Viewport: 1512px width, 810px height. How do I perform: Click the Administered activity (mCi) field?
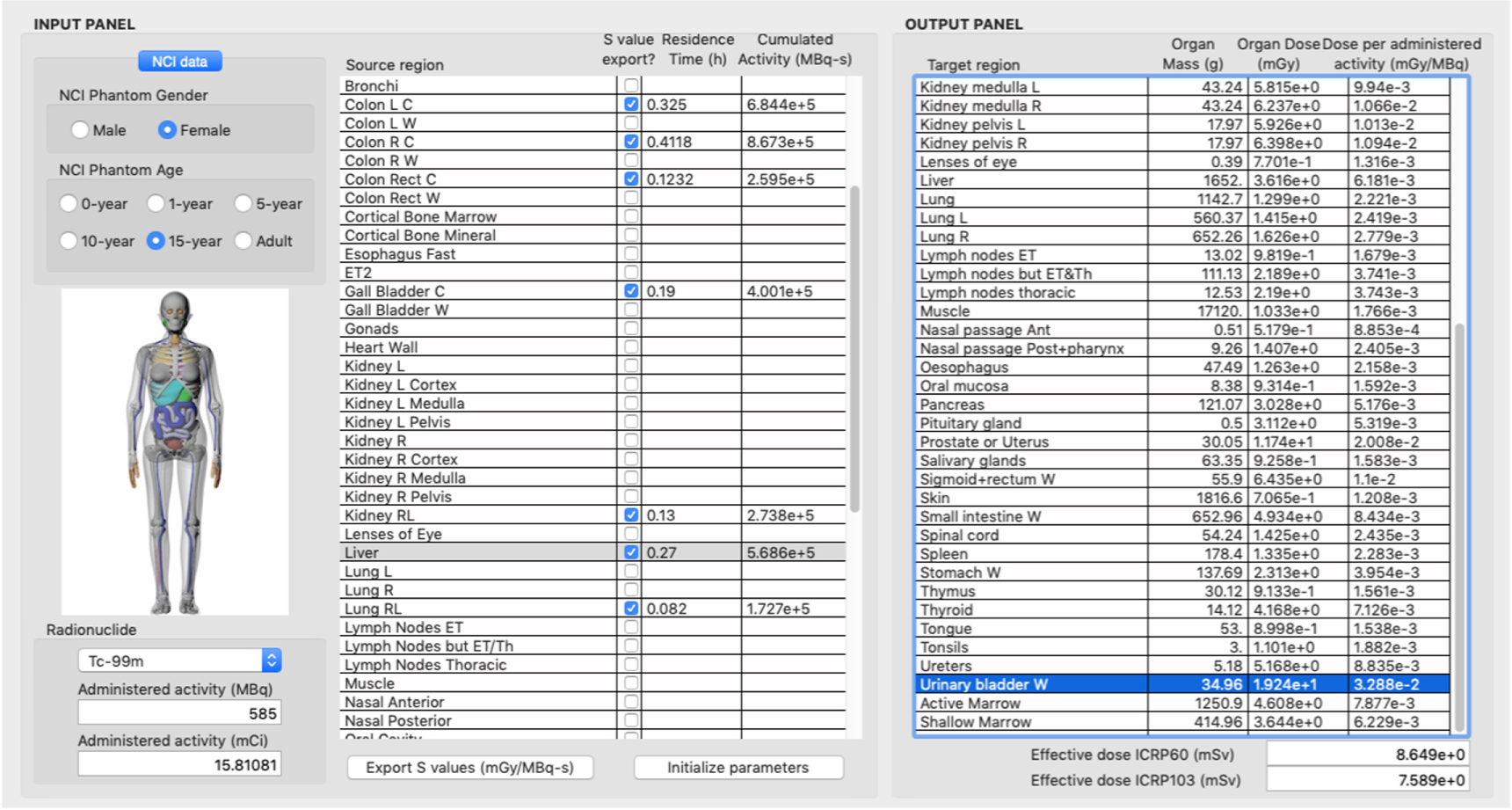point(180,765)
